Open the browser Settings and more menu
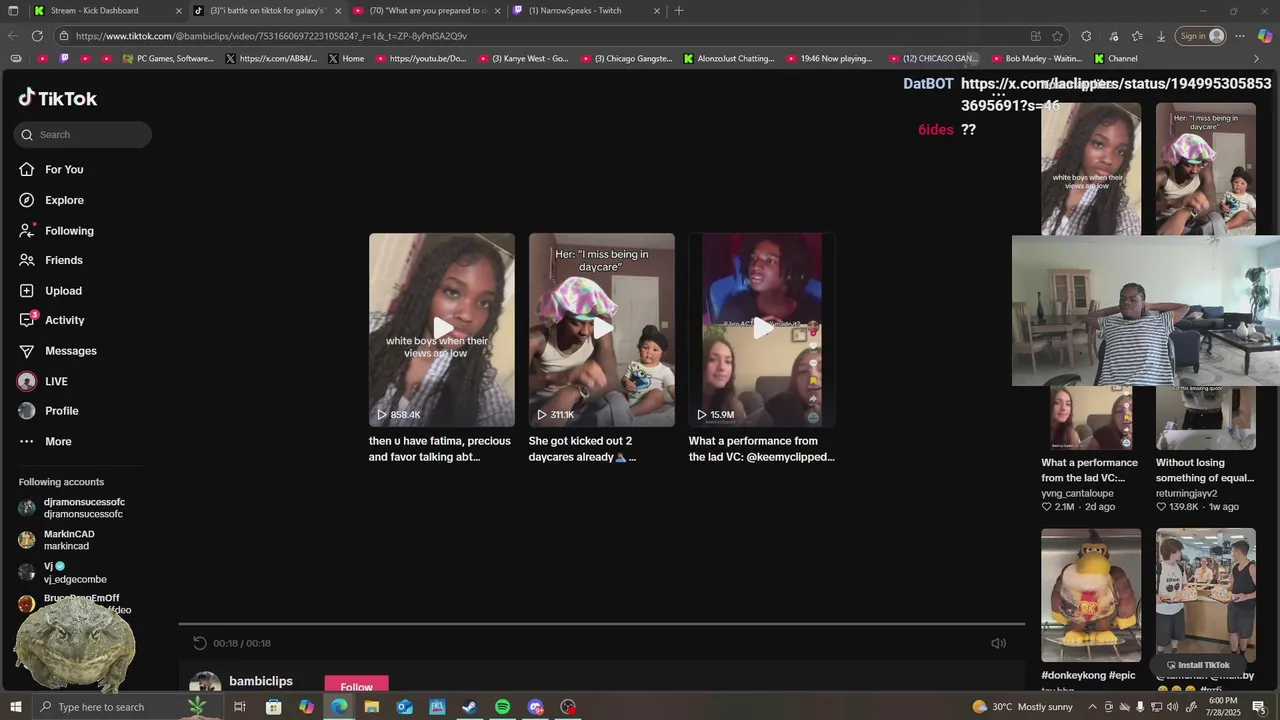This screenshot has height=720, width=1280. 1240,36
